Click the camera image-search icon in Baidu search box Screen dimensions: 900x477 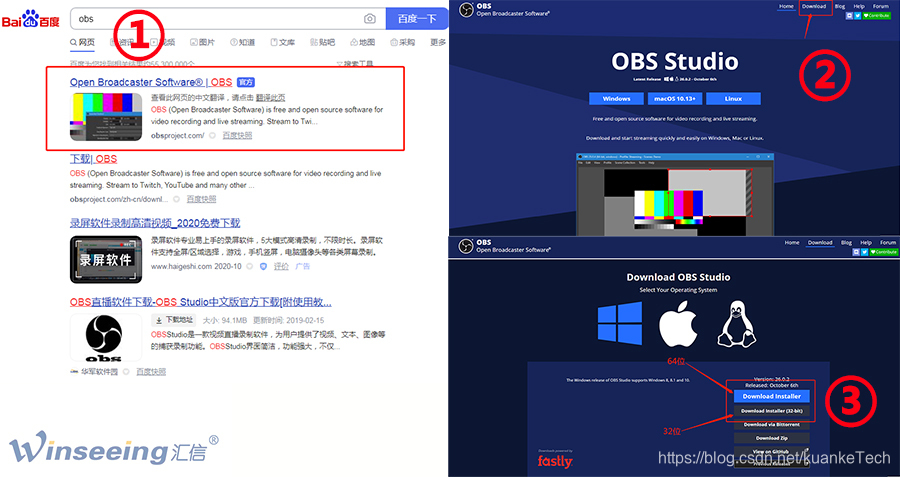click(370, 19)
